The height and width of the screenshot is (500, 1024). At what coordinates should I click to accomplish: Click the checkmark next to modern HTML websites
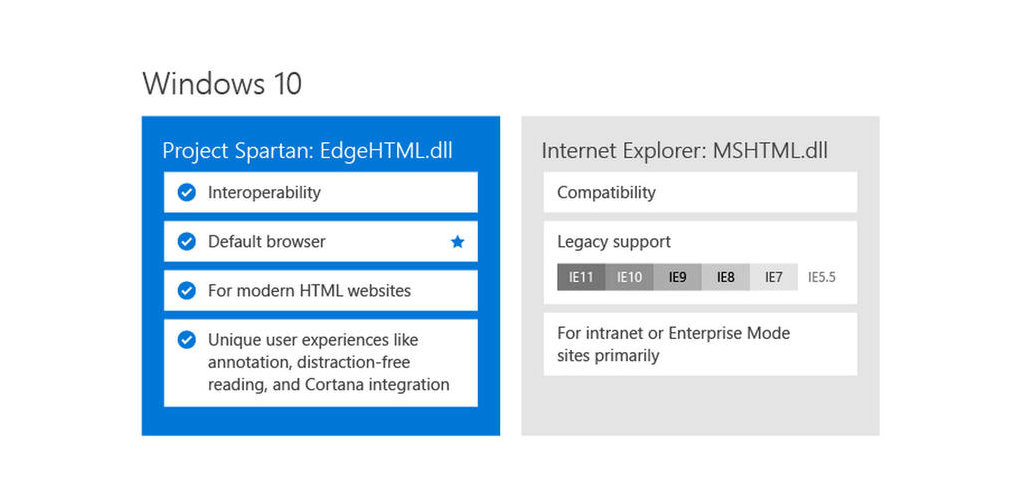pyautogui.click(x=187, y=290)
